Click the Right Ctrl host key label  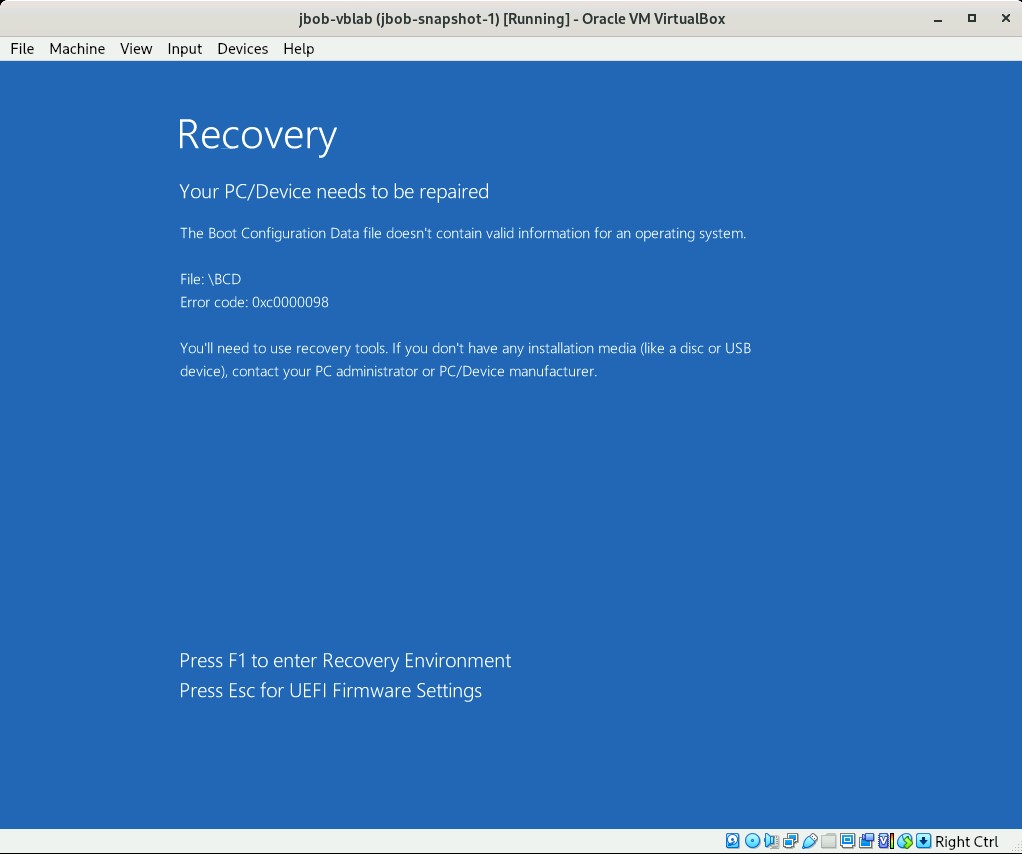coord(967,841)
